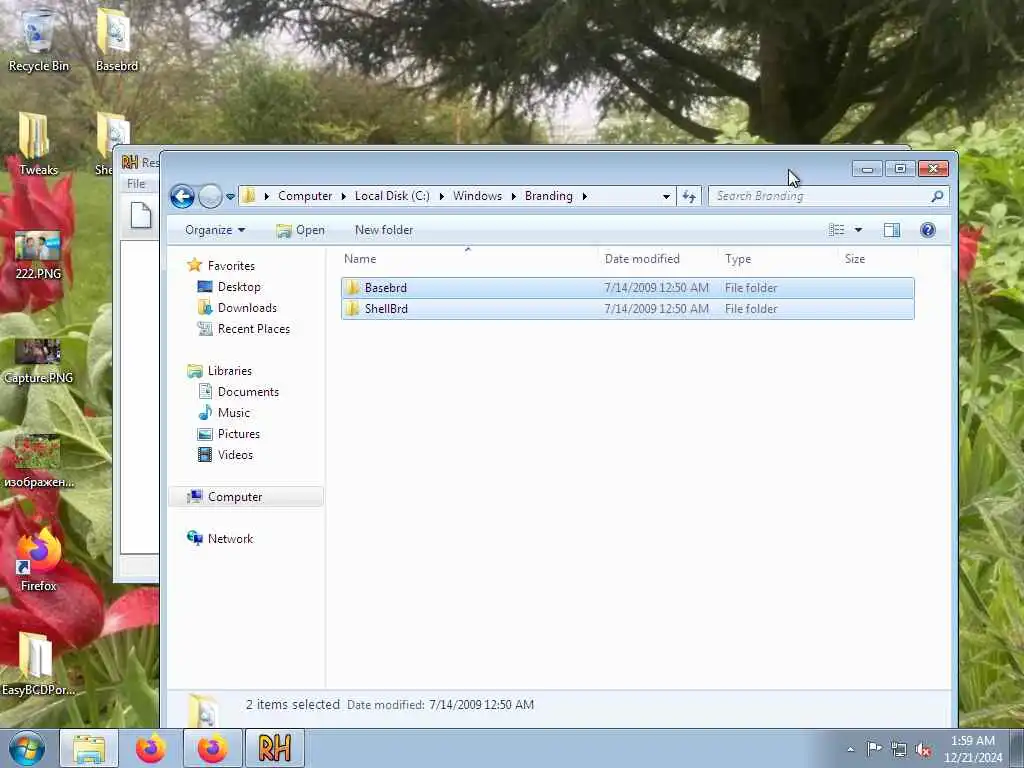Focus the Search Branding field
Viewport: 1024px width, 768px height.
coord(820,196)
